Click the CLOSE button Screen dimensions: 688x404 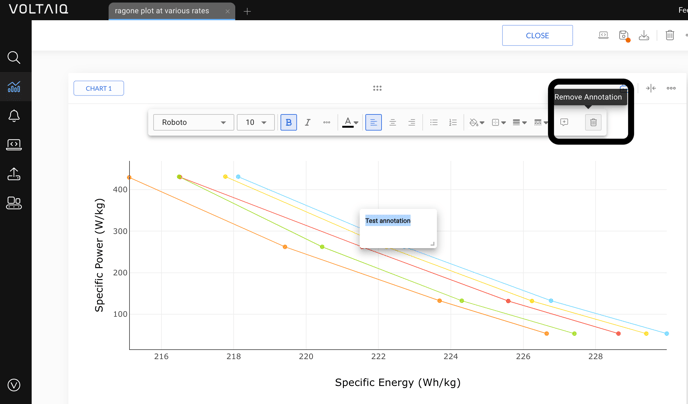(x=537, y=35)
